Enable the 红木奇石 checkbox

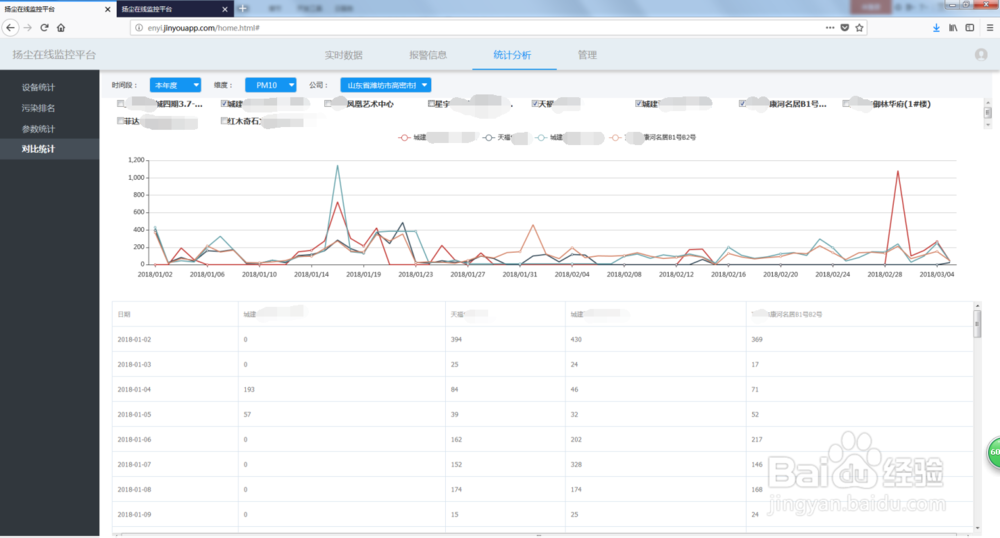point(224,121)
